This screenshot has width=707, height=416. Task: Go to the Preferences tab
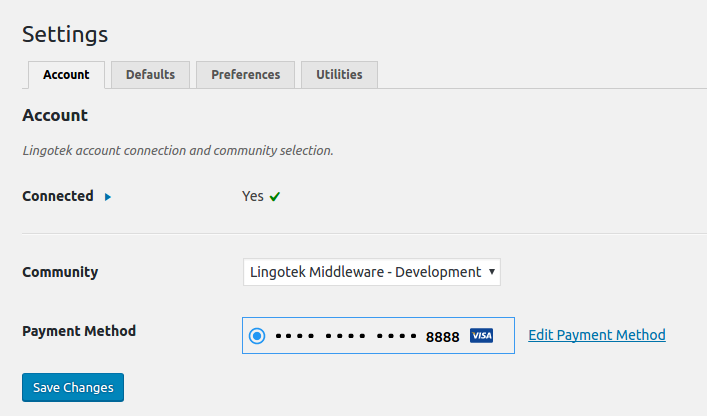point(246,75)
